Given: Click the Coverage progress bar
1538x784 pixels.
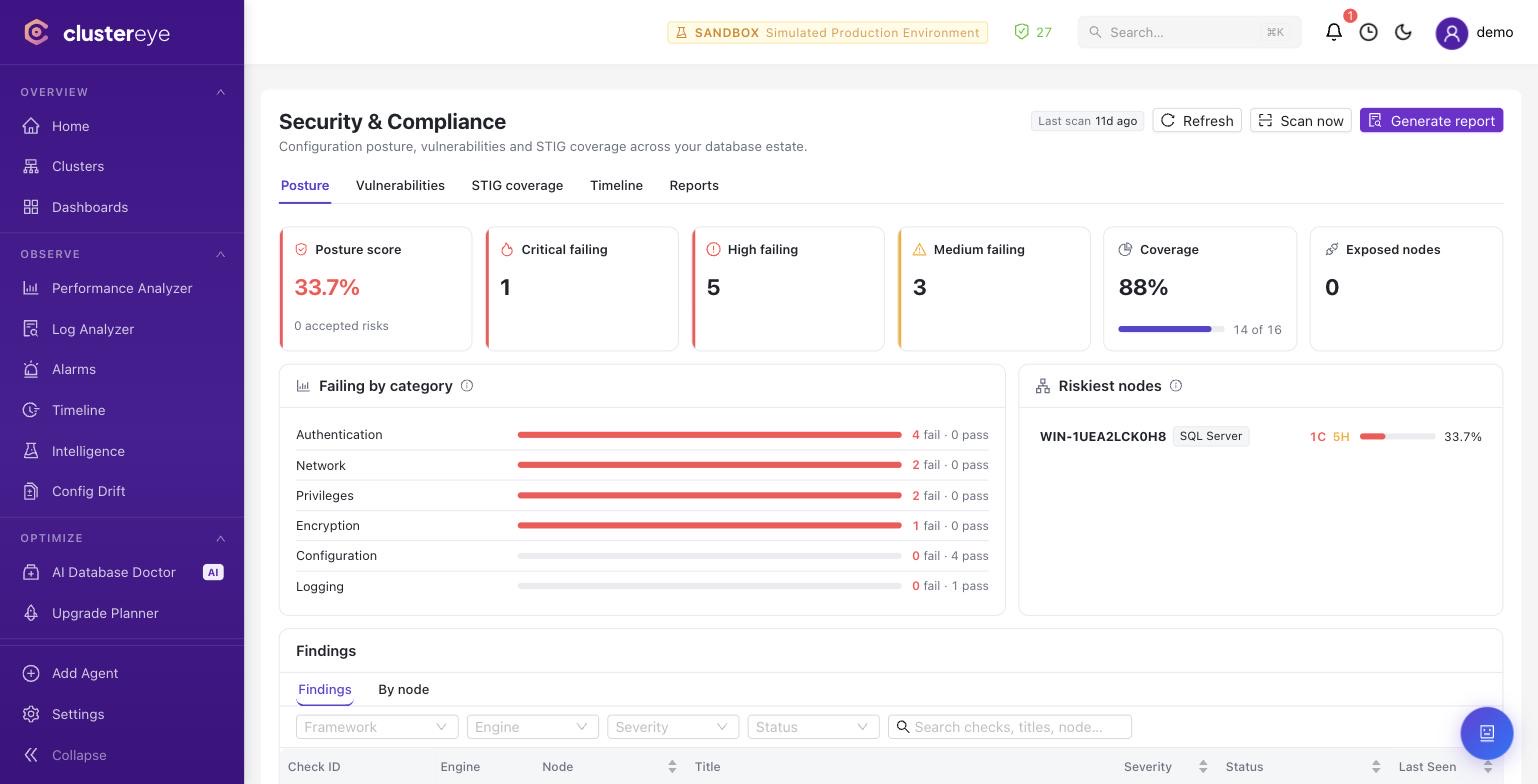Looking at the screenshot, I should pos(1171,329).
